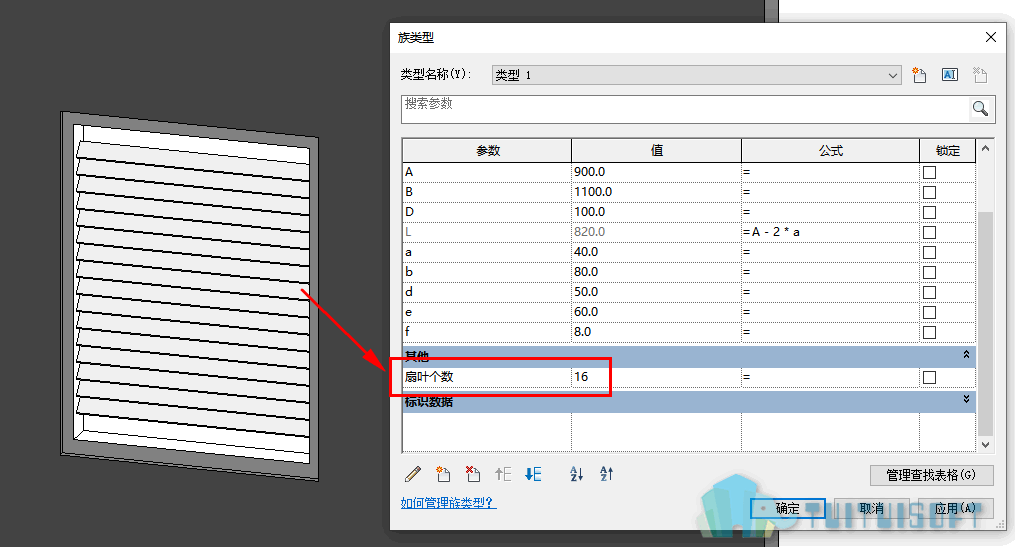The width and height of the screenshot is (1015, 547).
Task: Click the rename type icon
Action: [950, 75]
